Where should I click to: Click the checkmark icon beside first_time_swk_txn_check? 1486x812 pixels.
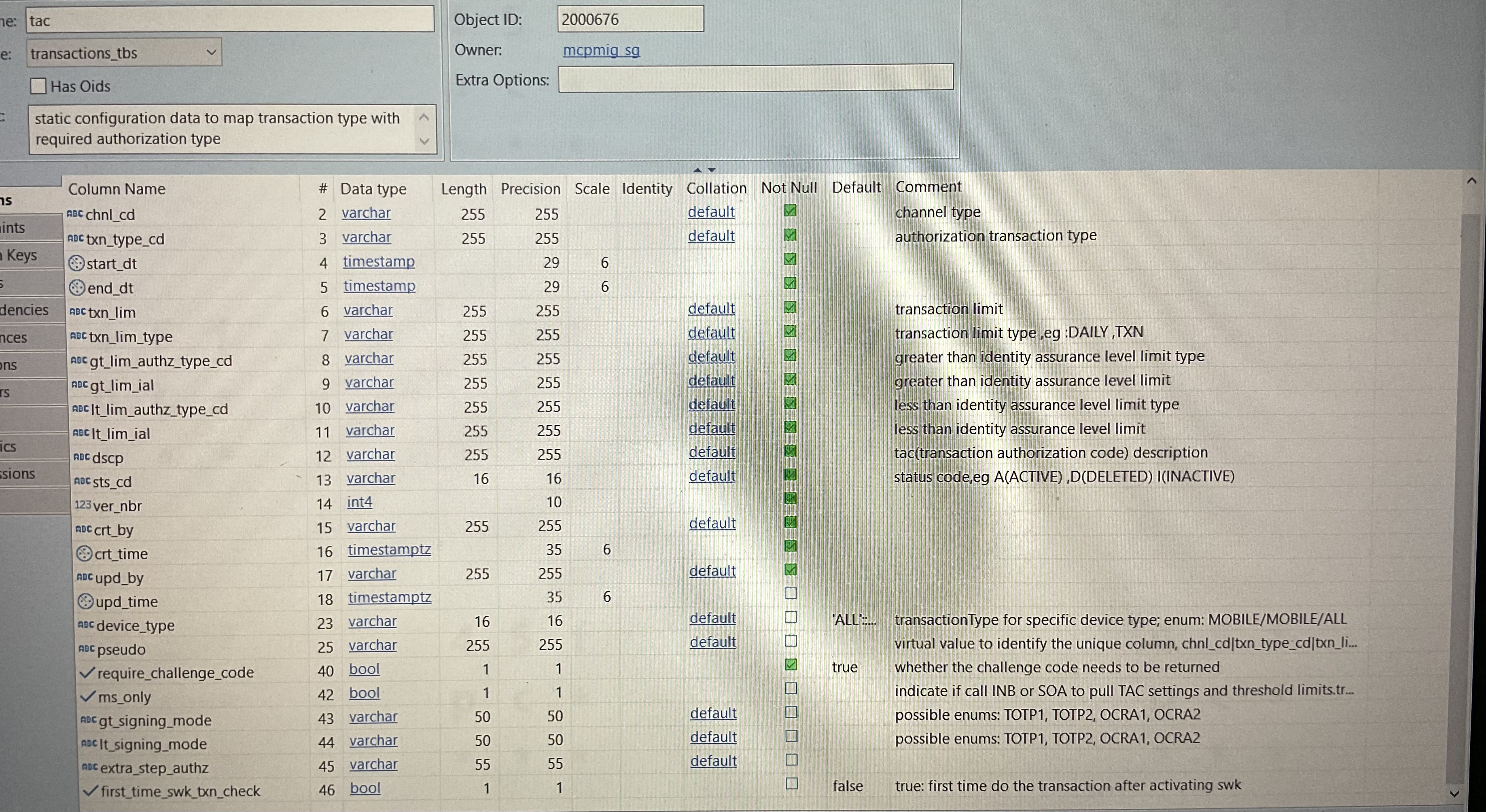pyautogui.click(x=90, y=791)
